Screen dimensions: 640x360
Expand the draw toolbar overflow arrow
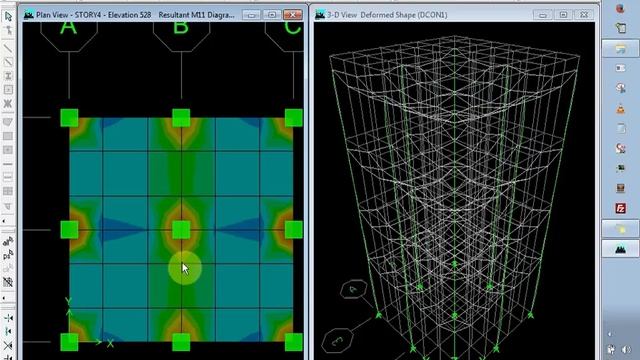pyautogui.click(x=4, y=221)
